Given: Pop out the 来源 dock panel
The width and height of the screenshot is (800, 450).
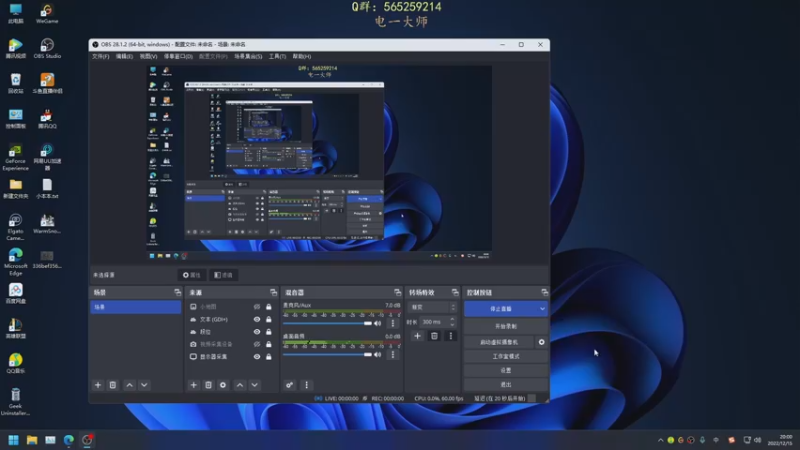Looking at the screenshot, I should pos(273,292).
